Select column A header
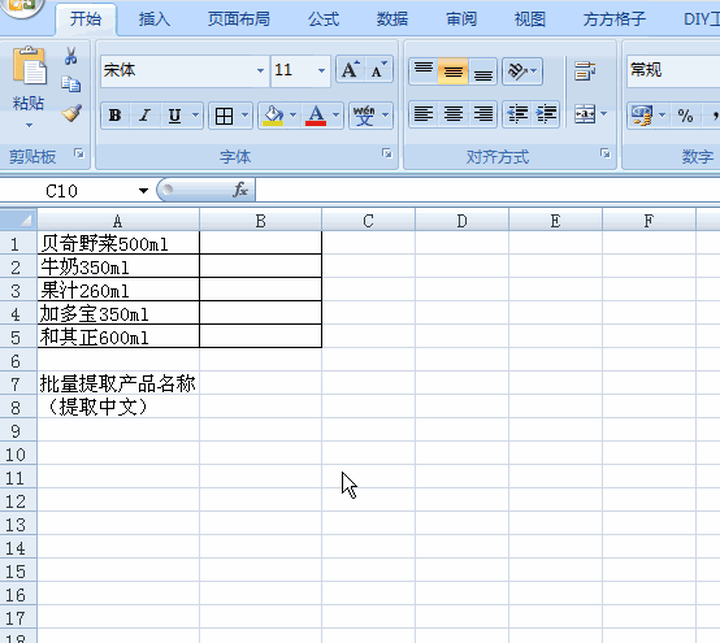Screen dimensions: 720x643 (x=118, y=221)
